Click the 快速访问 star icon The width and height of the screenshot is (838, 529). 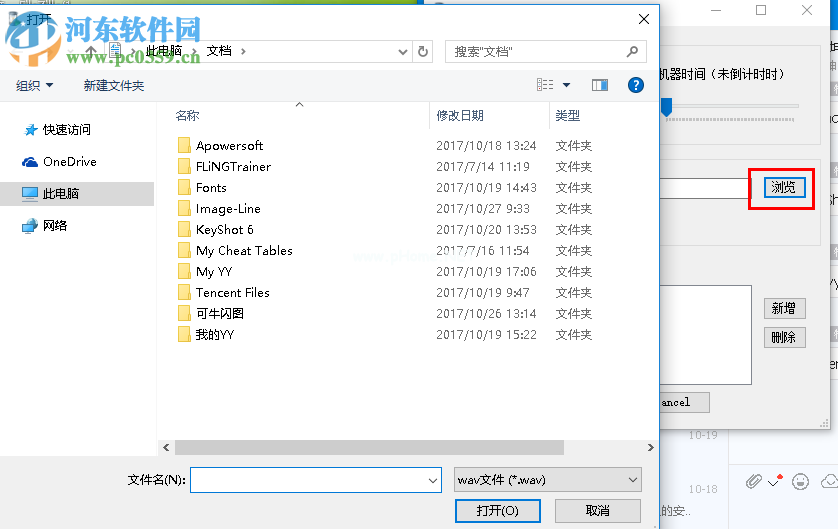[30, 130]
